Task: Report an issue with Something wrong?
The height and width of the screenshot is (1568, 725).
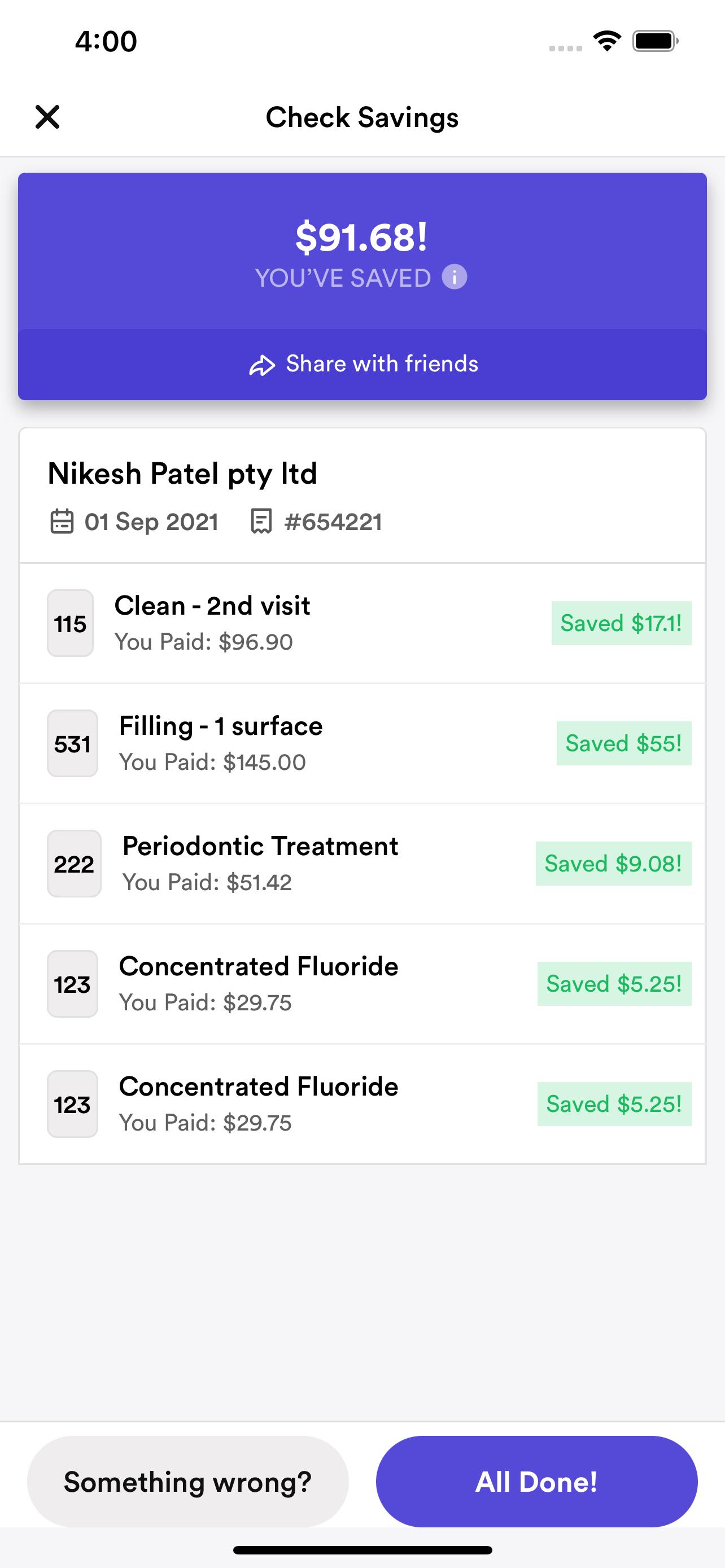Action: (188, 1482)
